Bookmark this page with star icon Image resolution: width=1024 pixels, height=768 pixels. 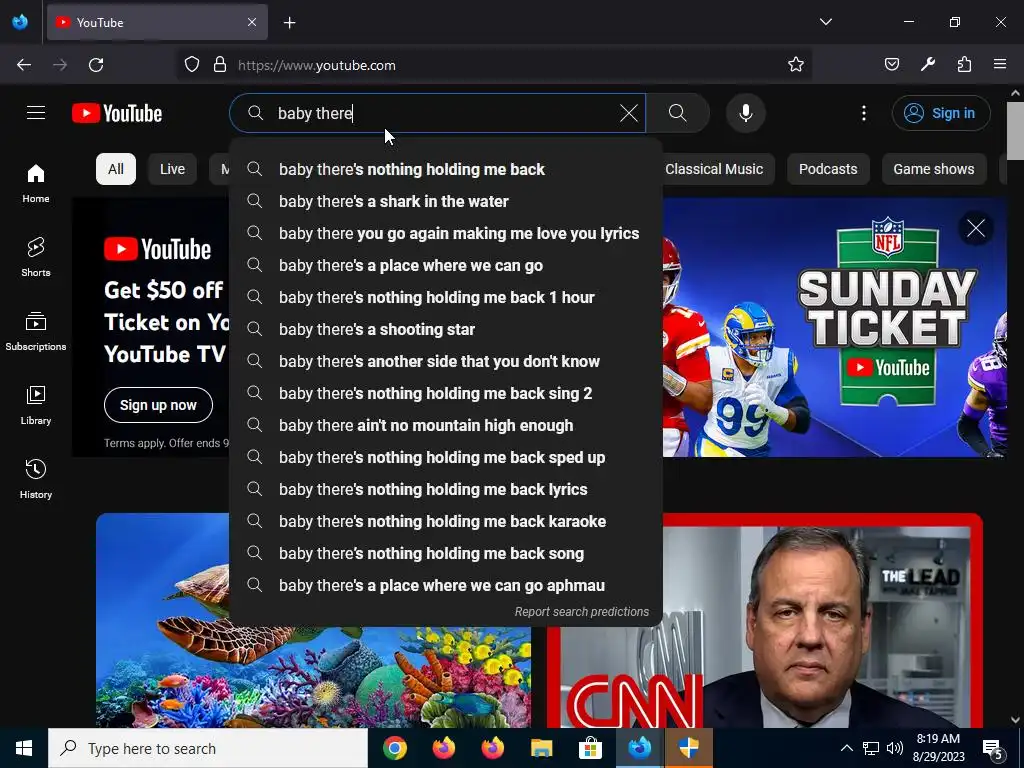coord(795,65)
